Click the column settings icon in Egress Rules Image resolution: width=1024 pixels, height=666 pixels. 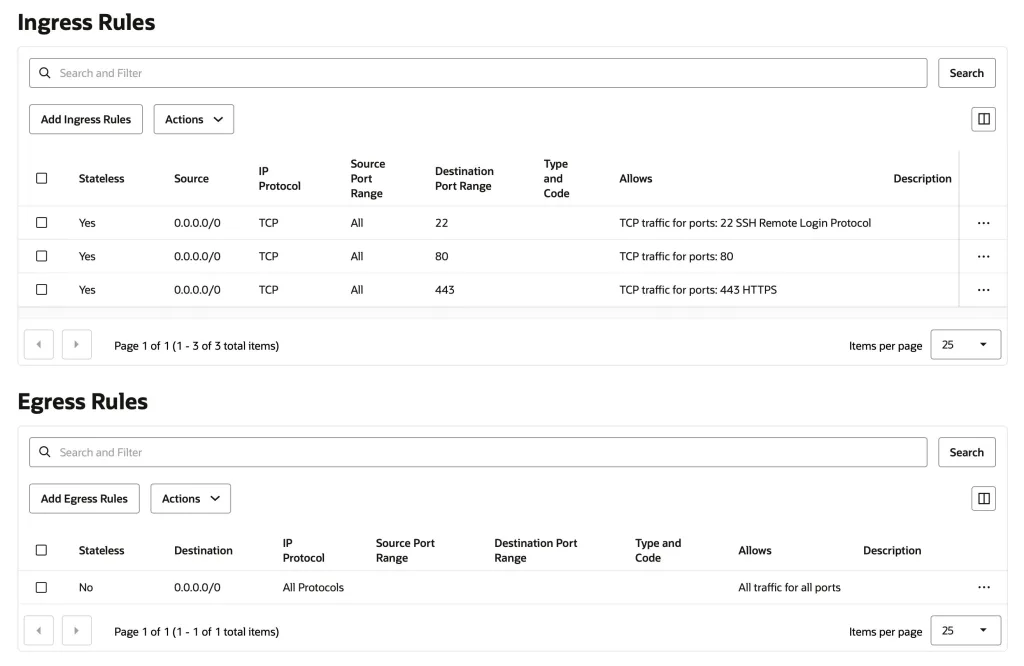983,498
